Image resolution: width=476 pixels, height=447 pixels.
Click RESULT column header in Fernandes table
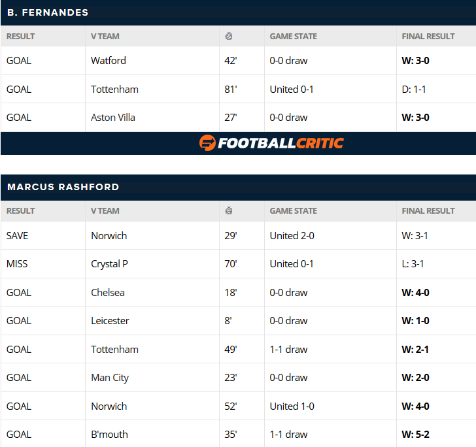tap(20, 36)
